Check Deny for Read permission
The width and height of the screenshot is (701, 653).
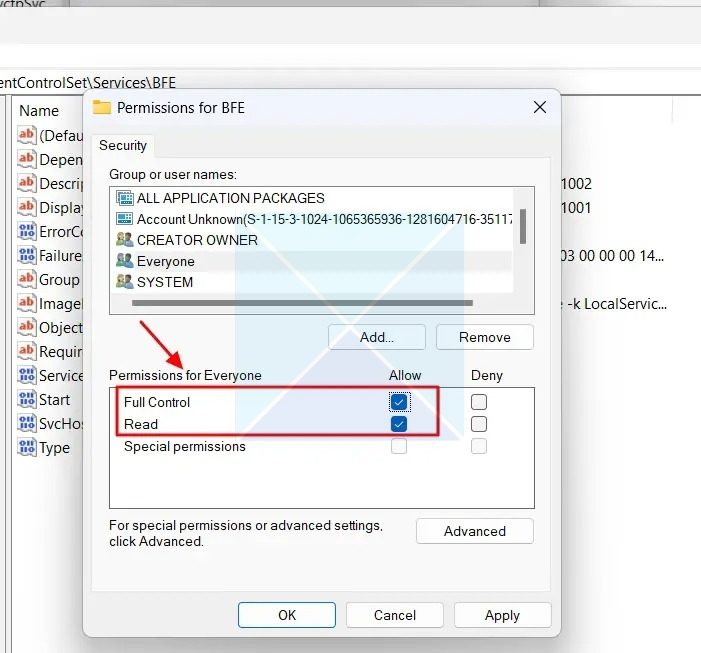tap(479, 424)
